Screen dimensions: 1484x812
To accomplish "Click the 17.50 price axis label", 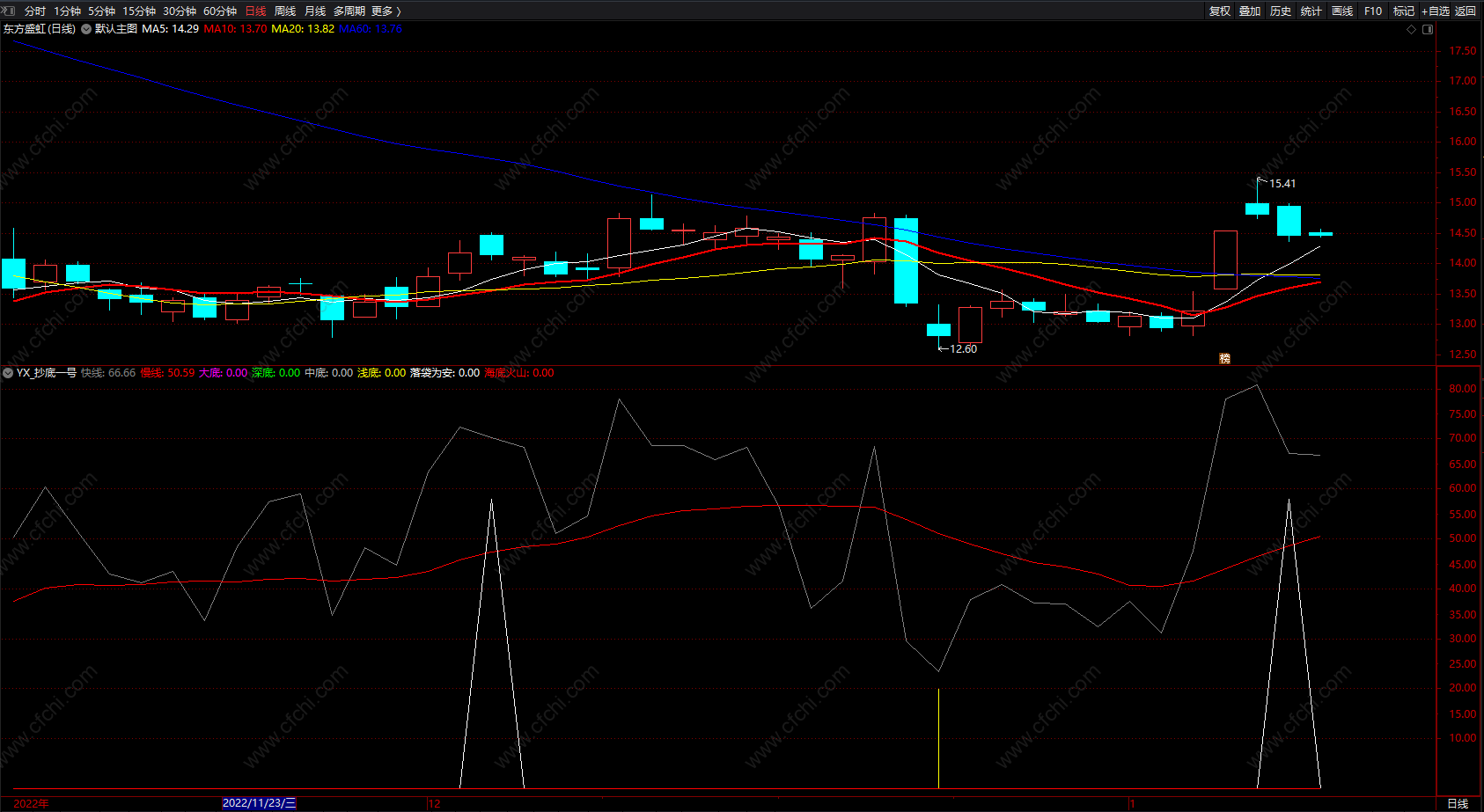I will [1463, 51].
